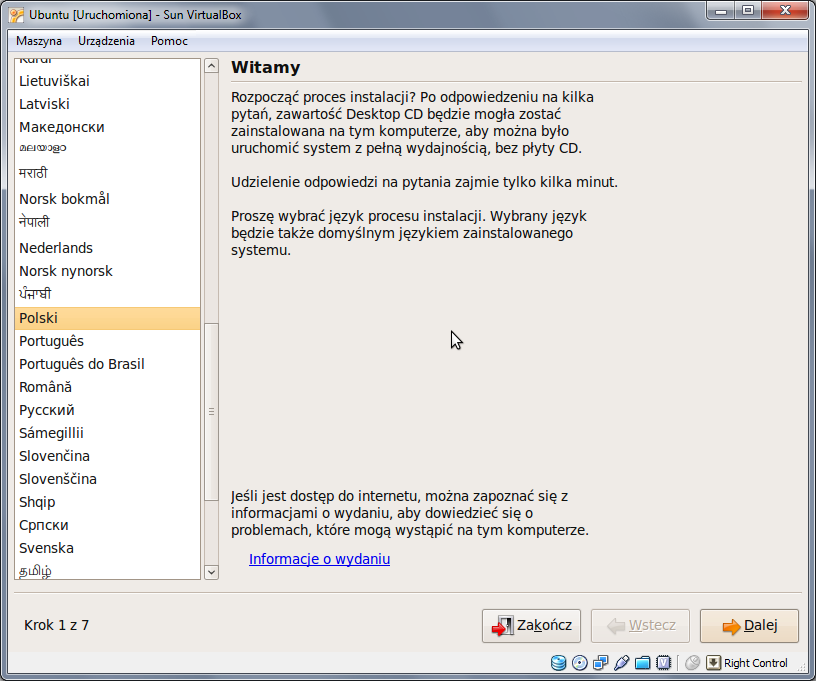The width and height of the screenshot is (816, 681).
Task: Select Македонски in the language list
Action: pos(107,127)
